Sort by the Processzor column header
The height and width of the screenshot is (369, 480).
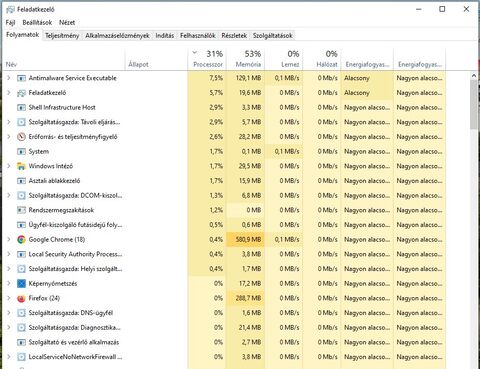[x=207, y=59]
